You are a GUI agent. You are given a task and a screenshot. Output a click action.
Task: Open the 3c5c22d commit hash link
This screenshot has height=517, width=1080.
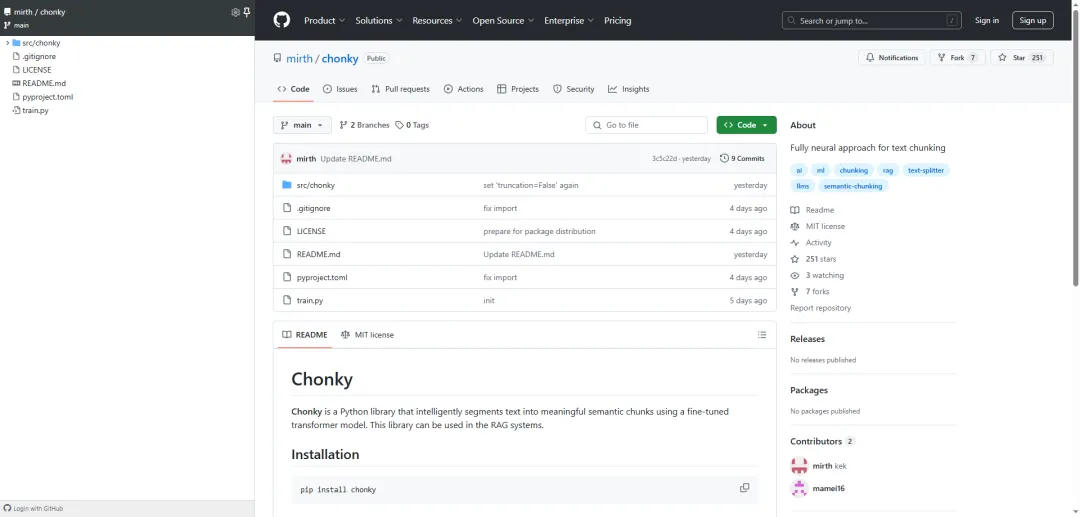pos(664,158)
